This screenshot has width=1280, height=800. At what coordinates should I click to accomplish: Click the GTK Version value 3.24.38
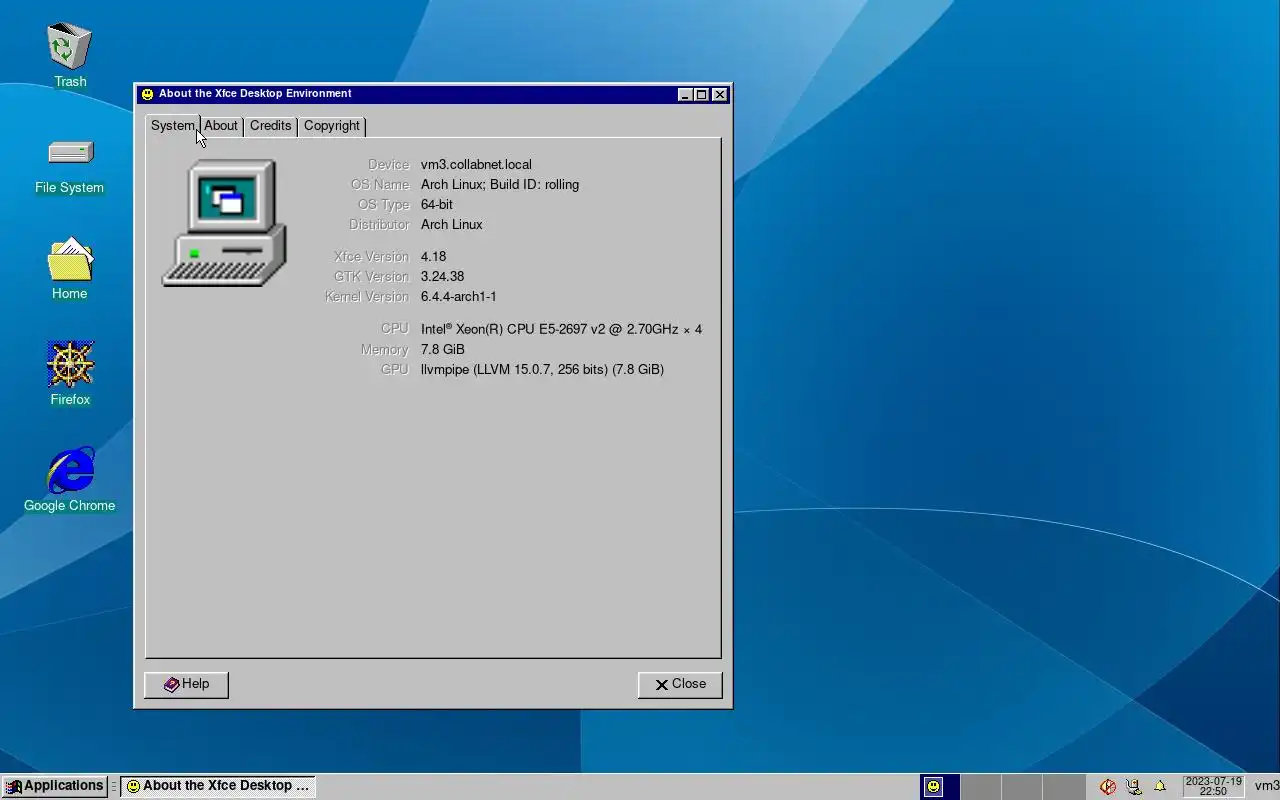pyautogui.click(x=442, y=276)
